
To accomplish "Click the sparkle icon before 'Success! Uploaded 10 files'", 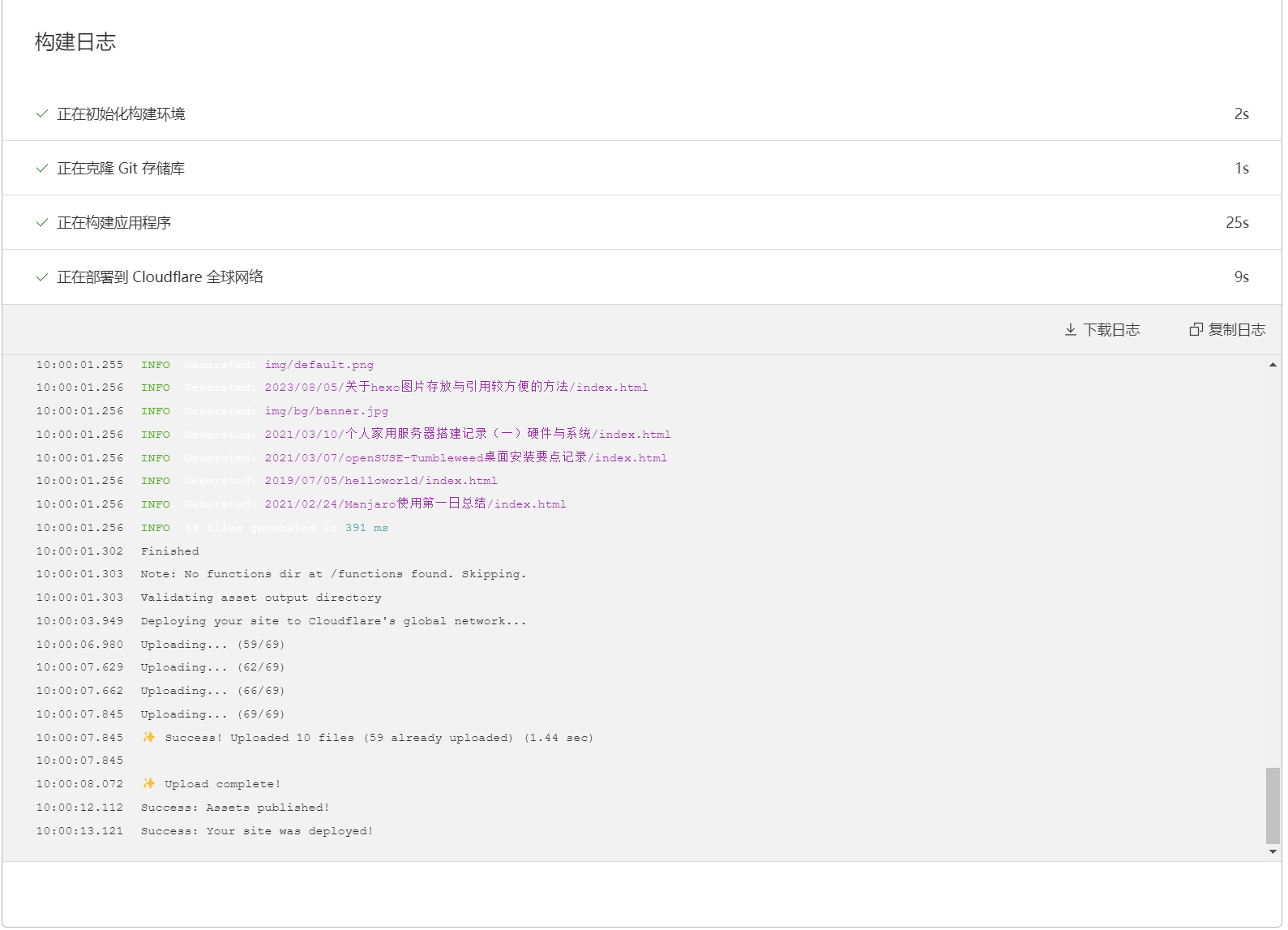I will click(x=148, y=738).
